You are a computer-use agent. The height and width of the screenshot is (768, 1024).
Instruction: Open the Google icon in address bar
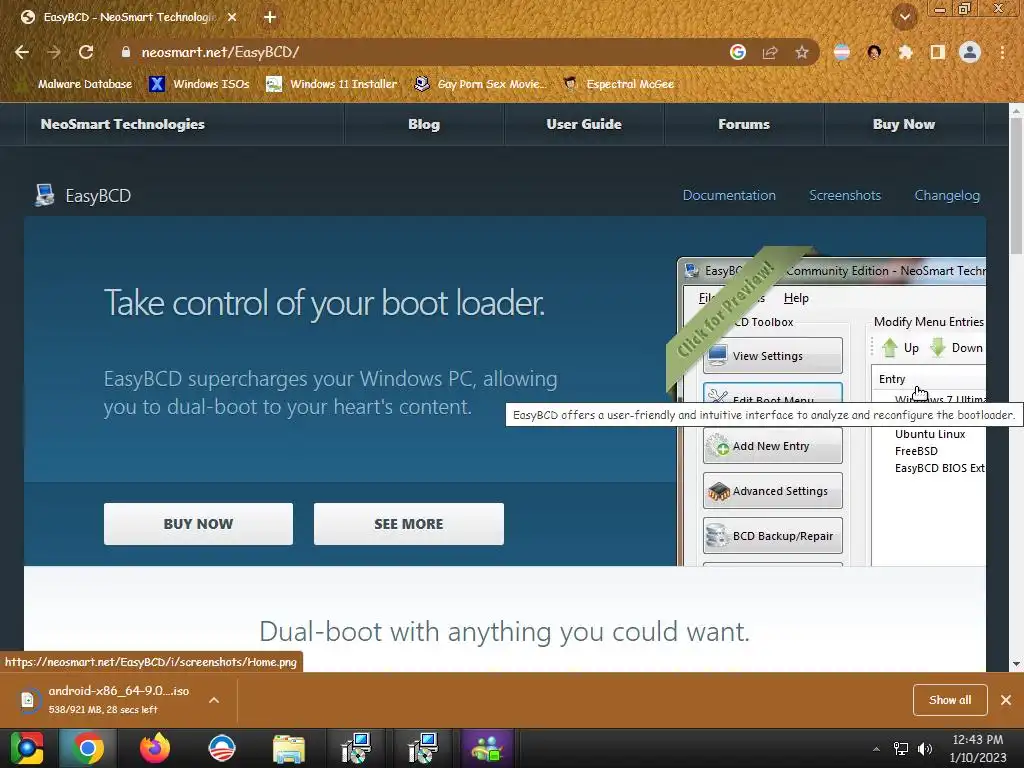[x=738, y=52]
